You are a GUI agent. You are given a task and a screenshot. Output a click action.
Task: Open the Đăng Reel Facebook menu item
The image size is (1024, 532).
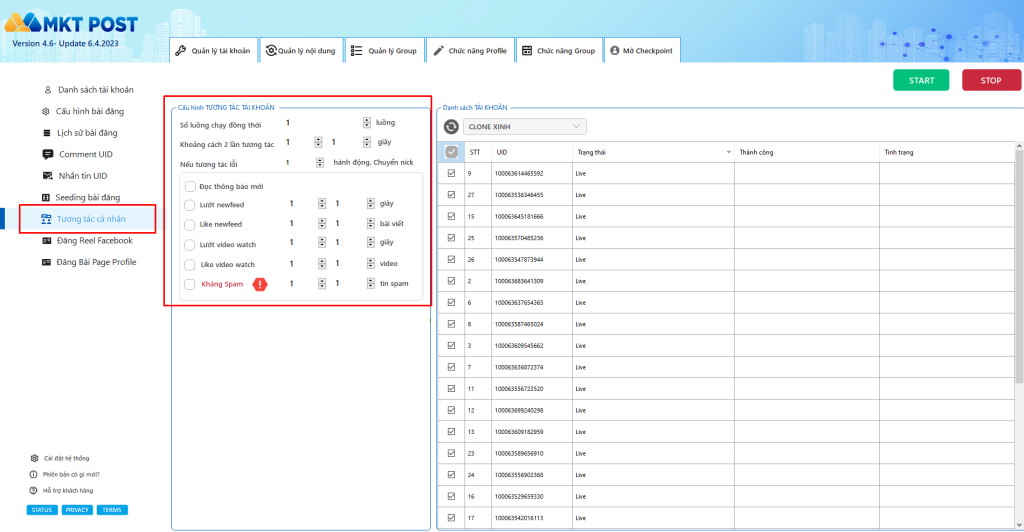click(94, 241)
